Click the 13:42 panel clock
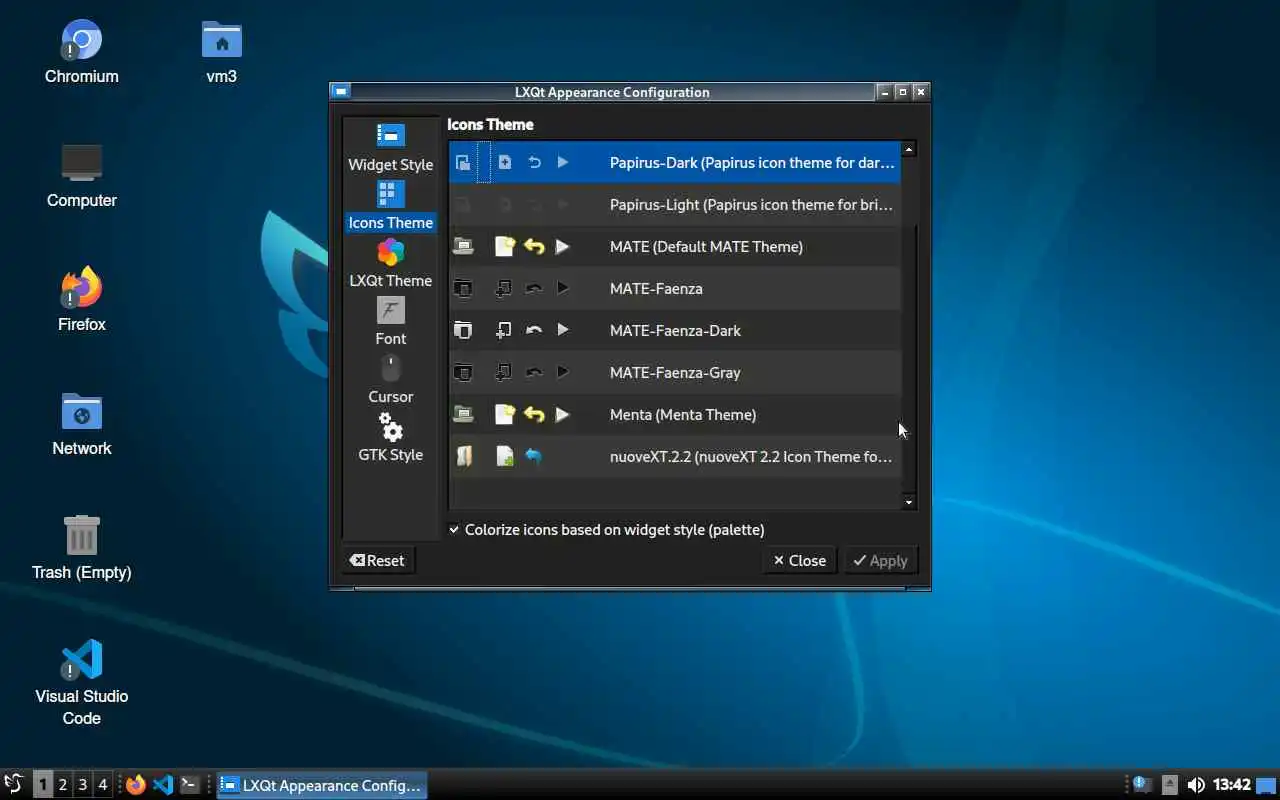The image size is (1280, 800). 1232,785
